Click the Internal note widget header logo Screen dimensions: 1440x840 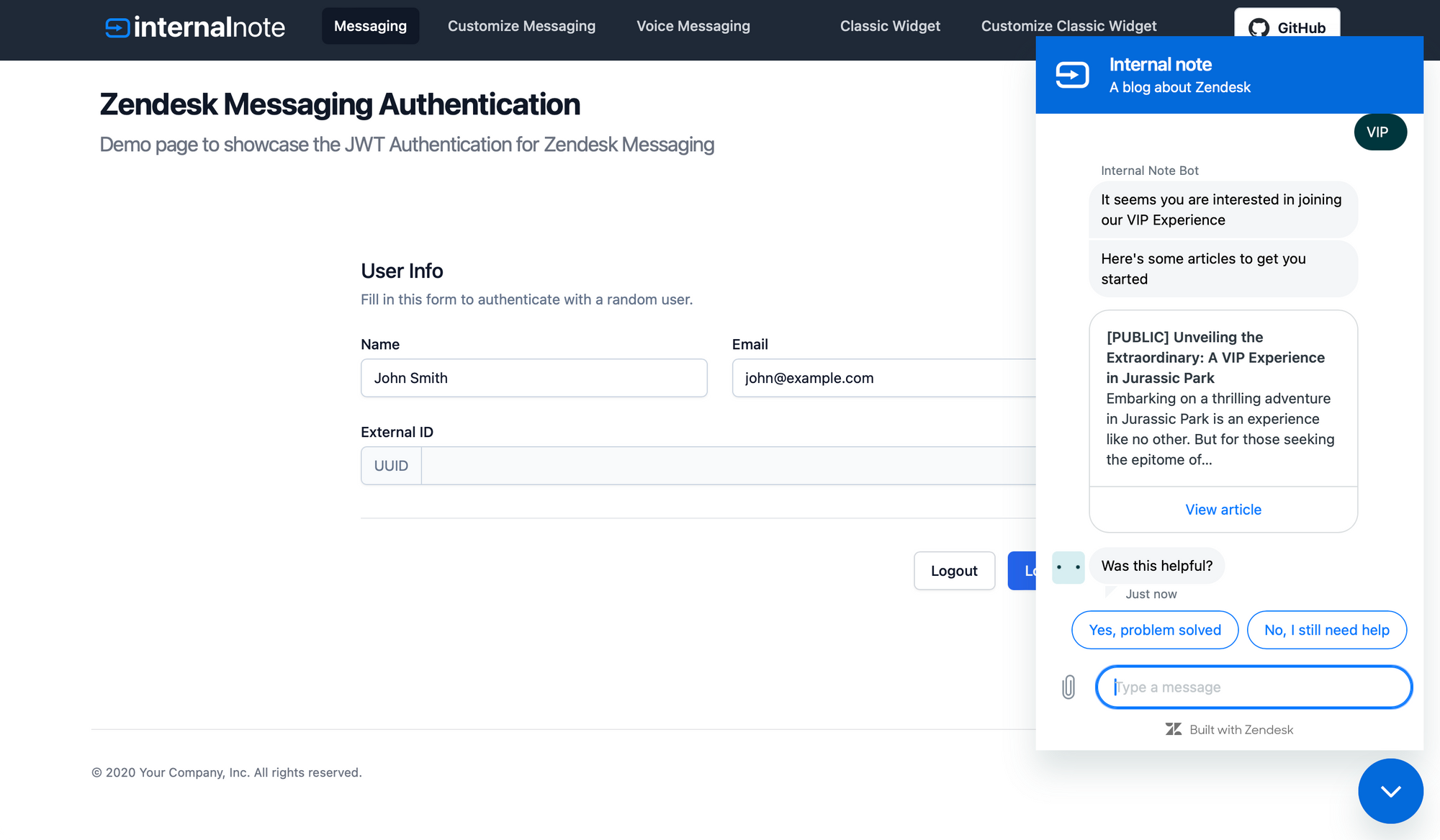(1072, 75)
